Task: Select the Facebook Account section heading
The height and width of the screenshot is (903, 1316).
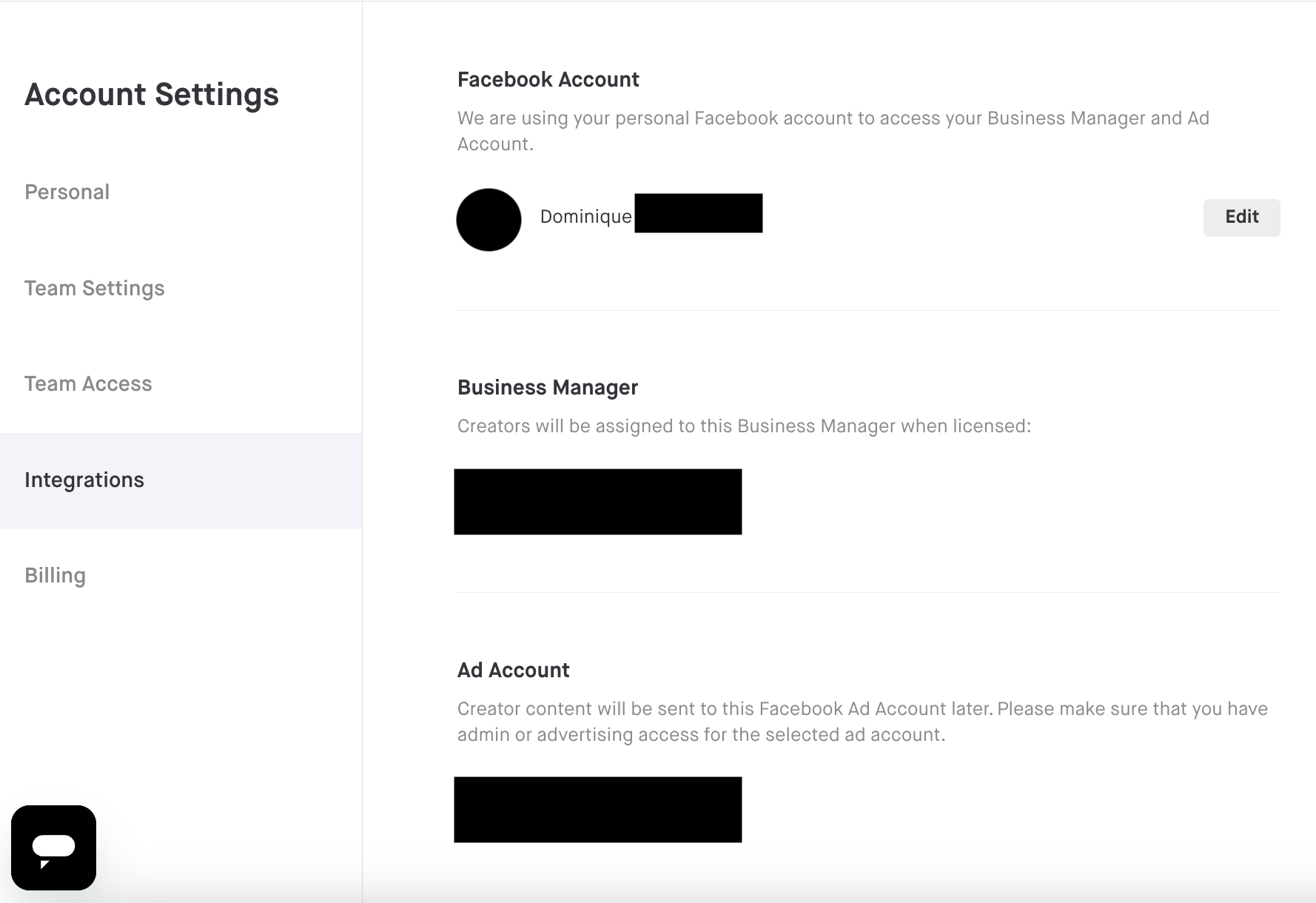Action: point(548,79)
